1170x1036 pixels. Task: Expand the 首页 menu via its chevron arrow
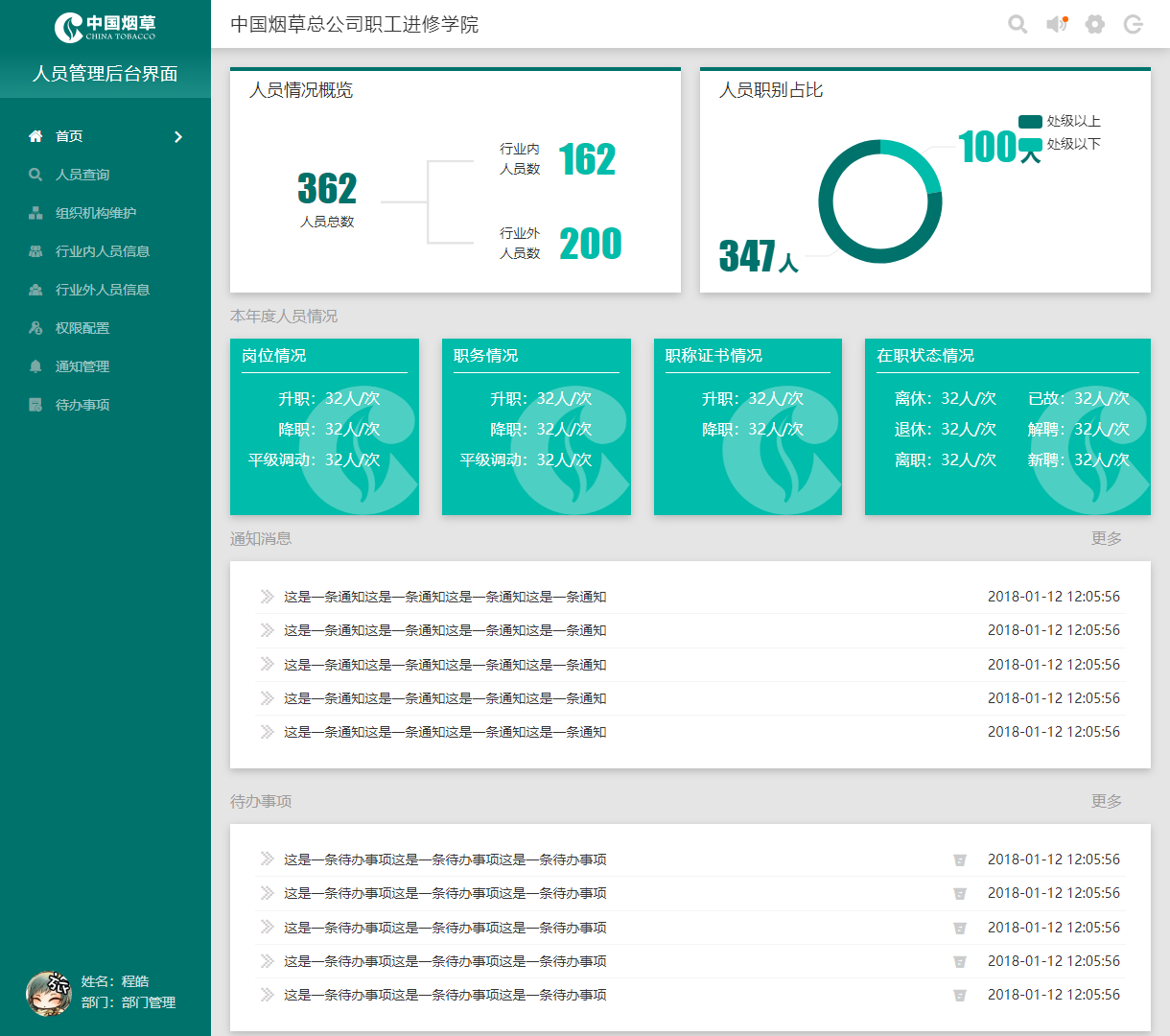pyautogui.click(x=177, y=136)
